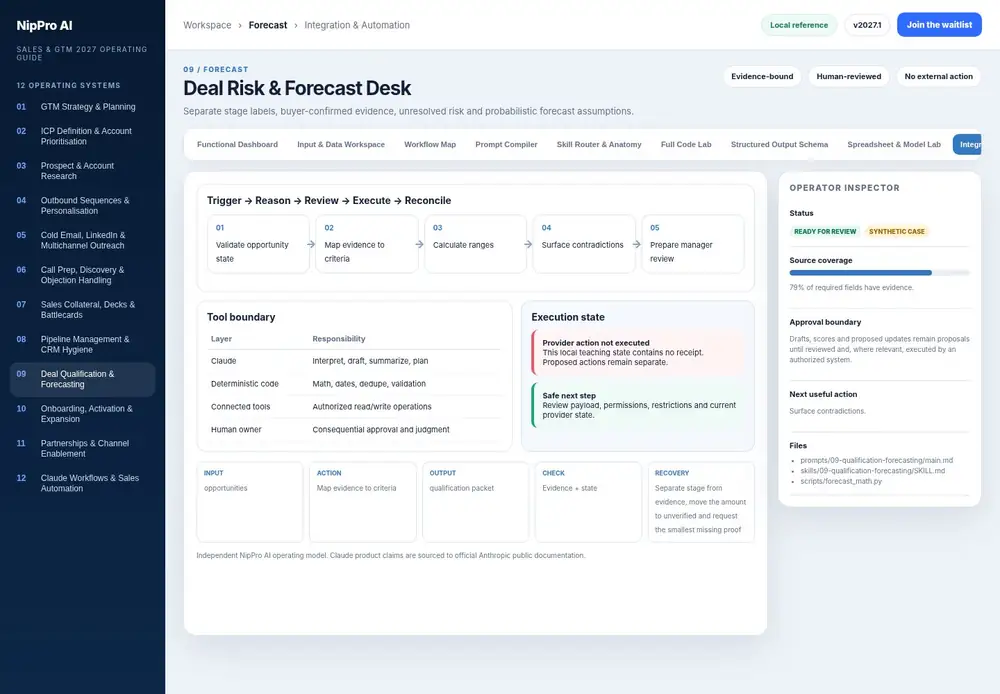Click arrow between steps 02 and 03
Screen dimensions: 1000x694
point(419,244)
